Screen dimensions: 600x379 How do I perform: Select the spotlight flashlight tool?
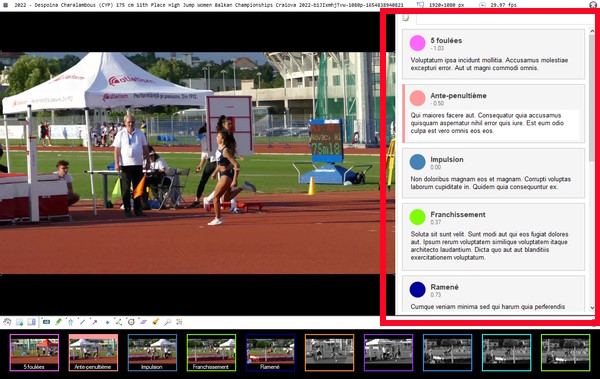point(155,322)
